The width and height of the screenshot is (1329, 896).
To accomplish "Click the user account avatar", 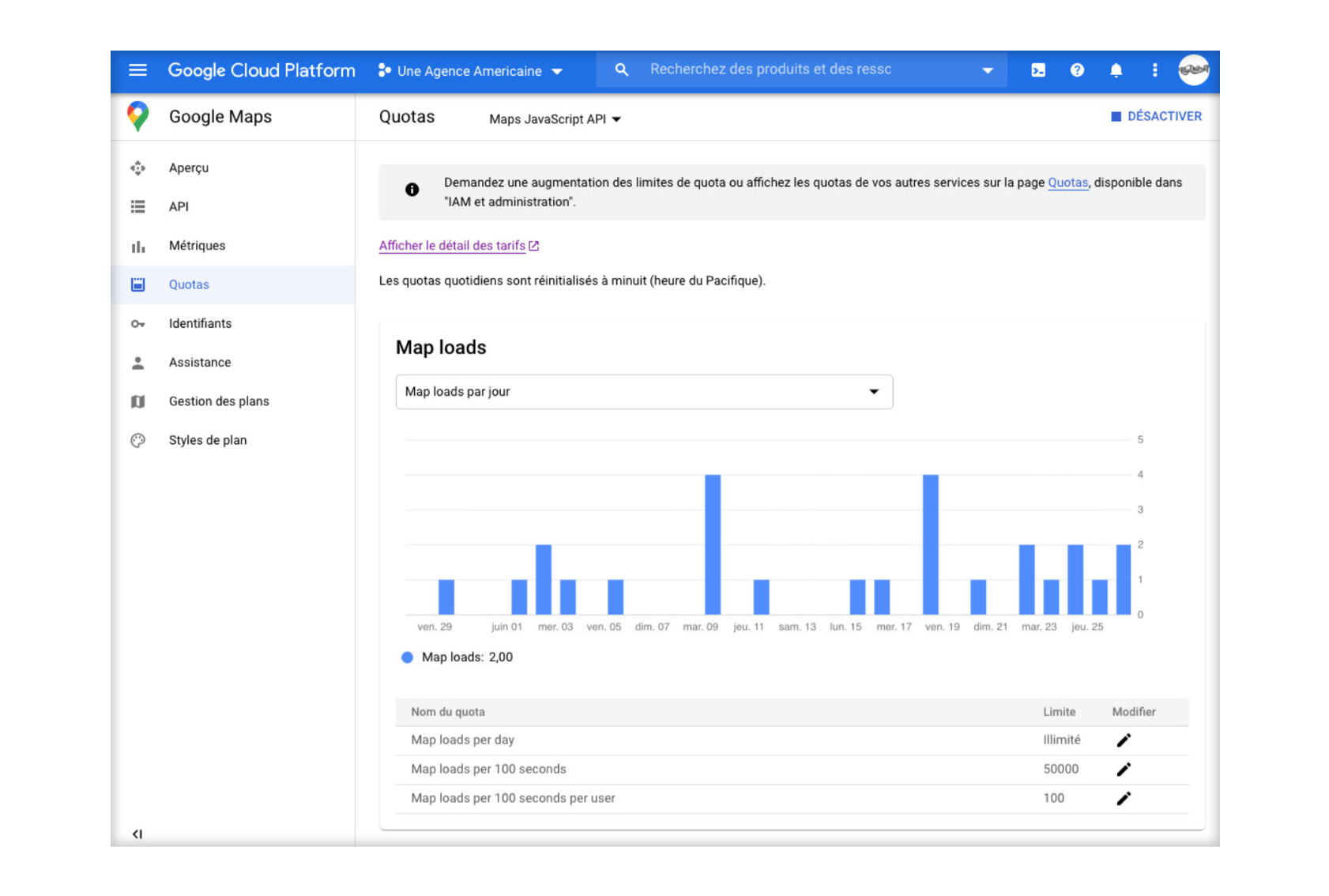I will (x=1193, y=70).
